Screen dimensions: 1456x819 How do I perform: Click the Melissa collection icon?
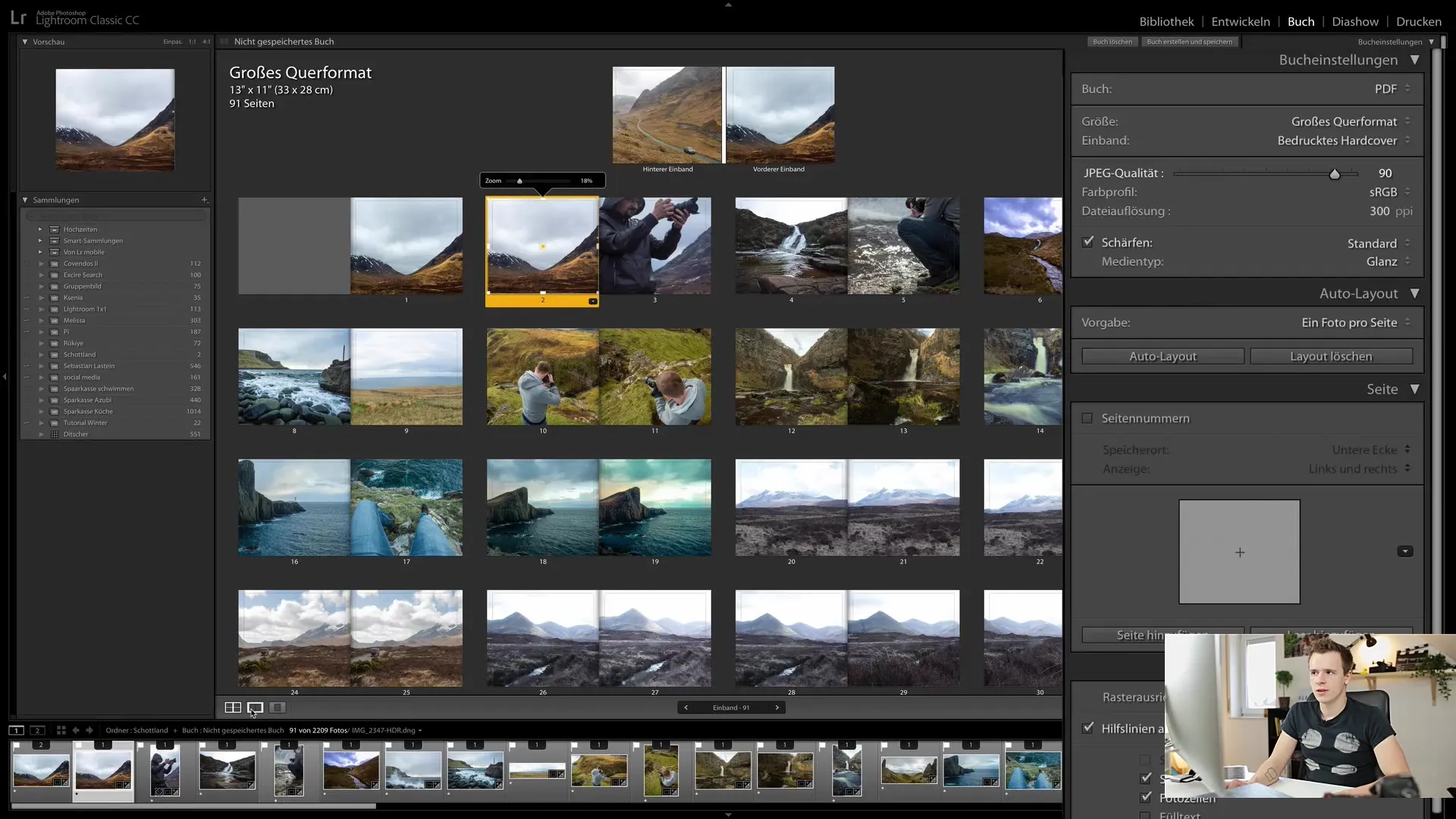[55, 321]
